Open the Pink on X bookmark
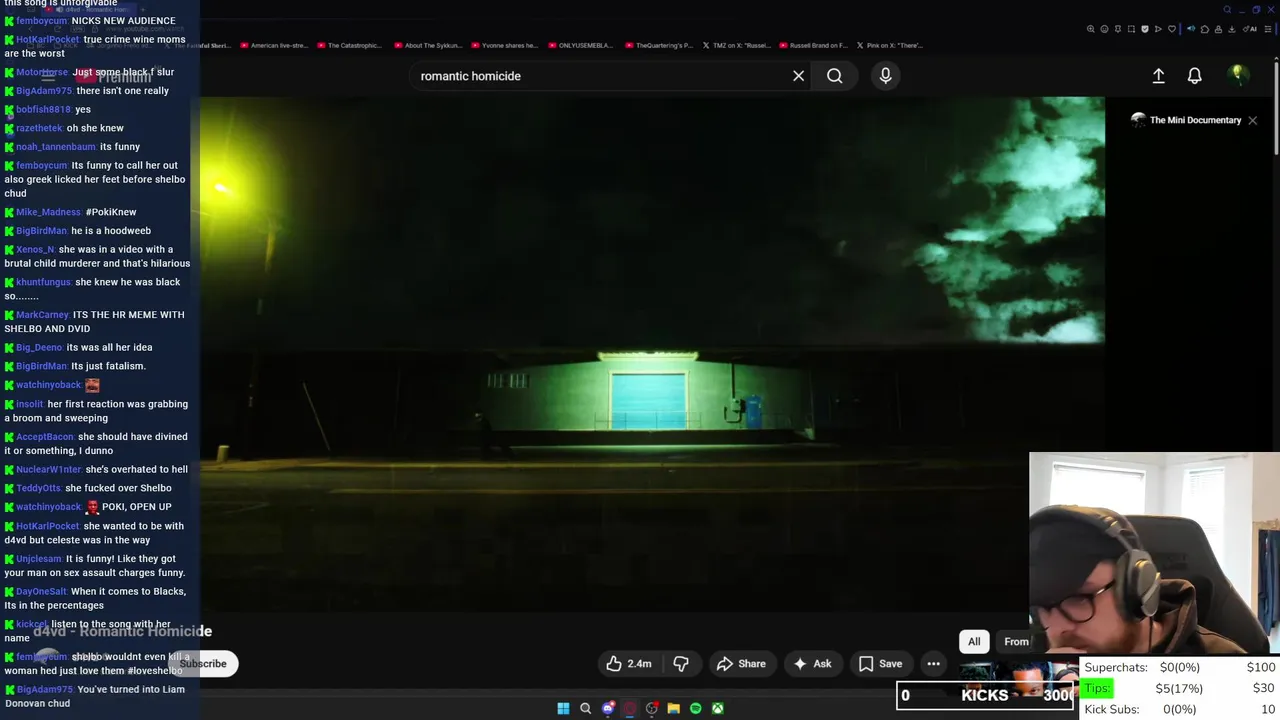 click(x=889, y=45)
